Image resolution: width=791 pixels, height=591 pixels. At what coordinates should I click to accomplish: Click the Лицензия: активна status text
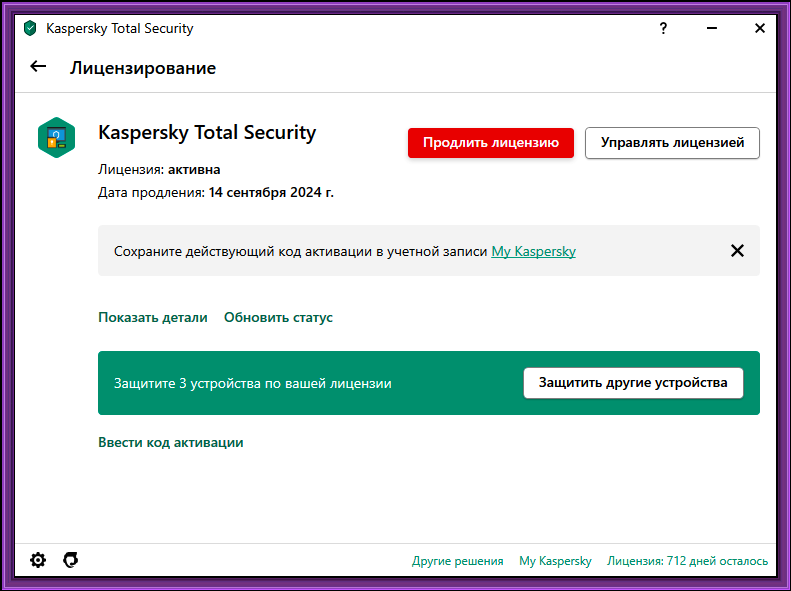pyautogui.click(x=159, y=169)
